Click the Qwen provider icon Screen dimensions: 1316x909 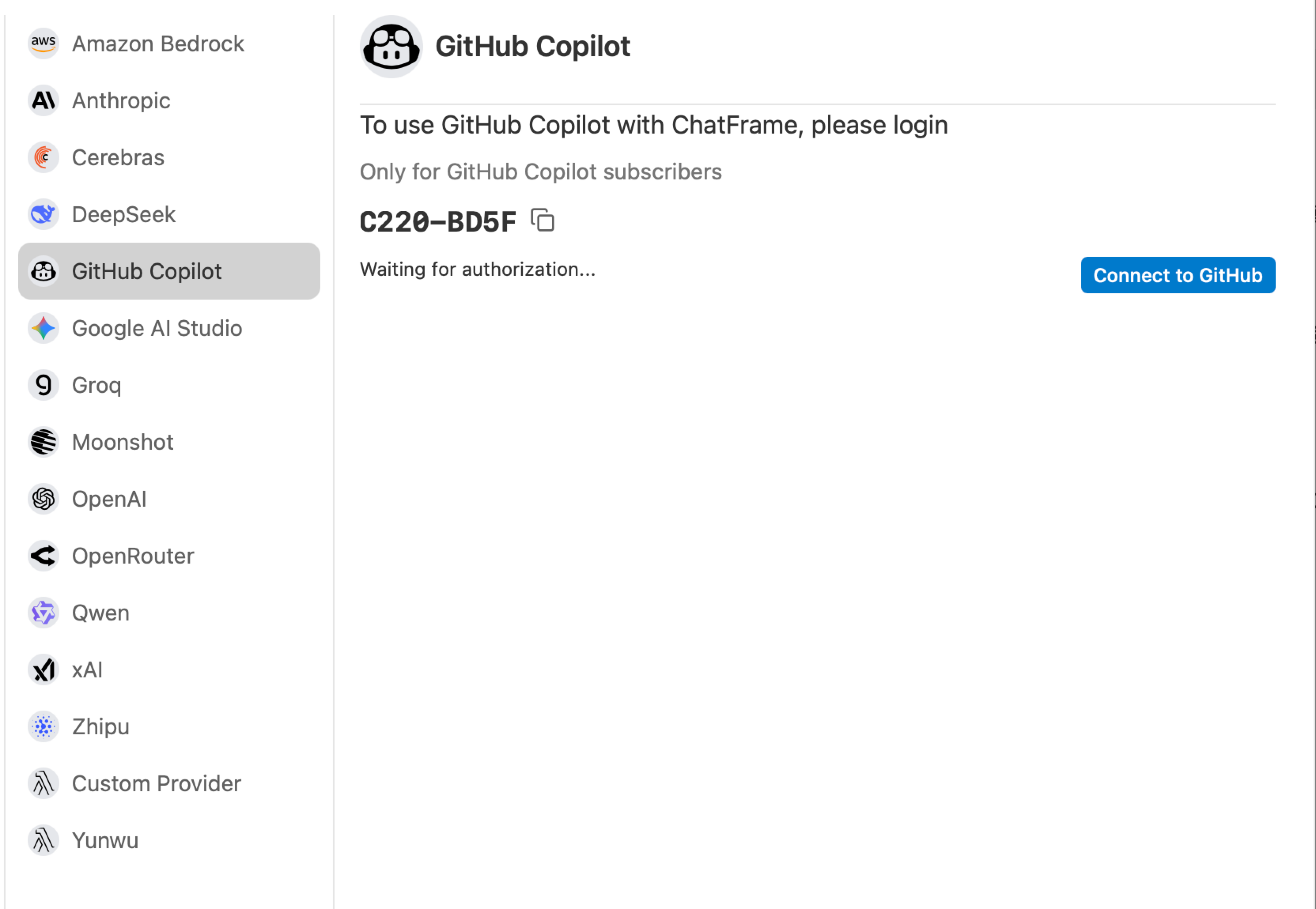coord(43,613)
